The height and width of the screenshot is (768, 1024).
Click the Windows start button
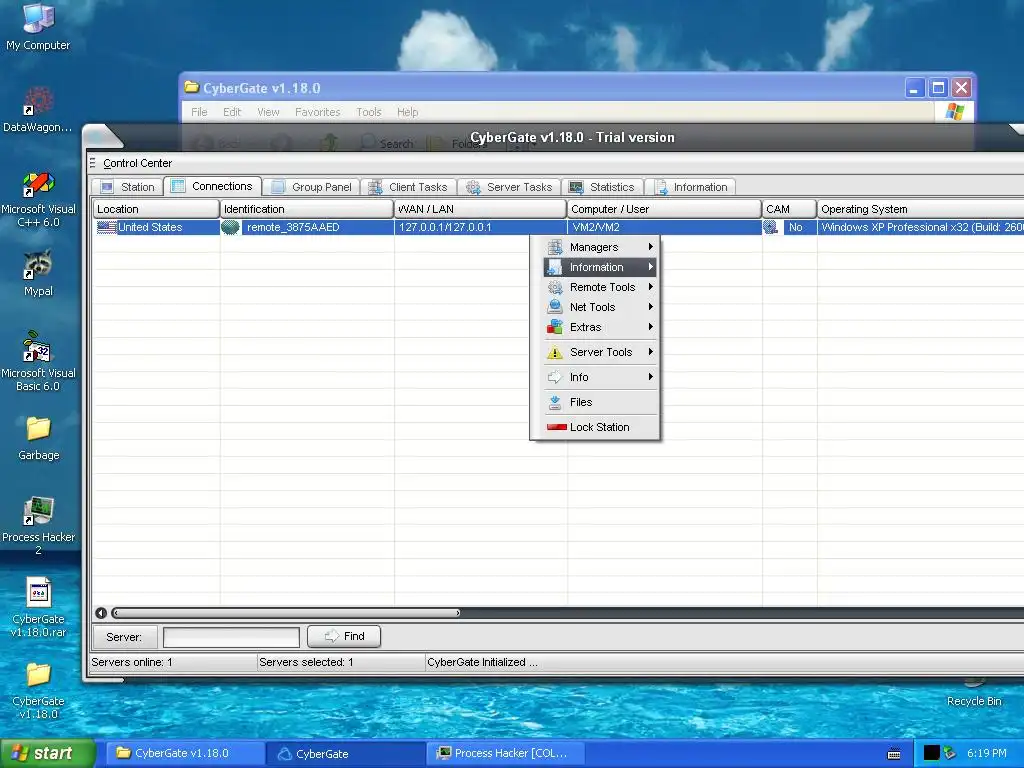48,753
